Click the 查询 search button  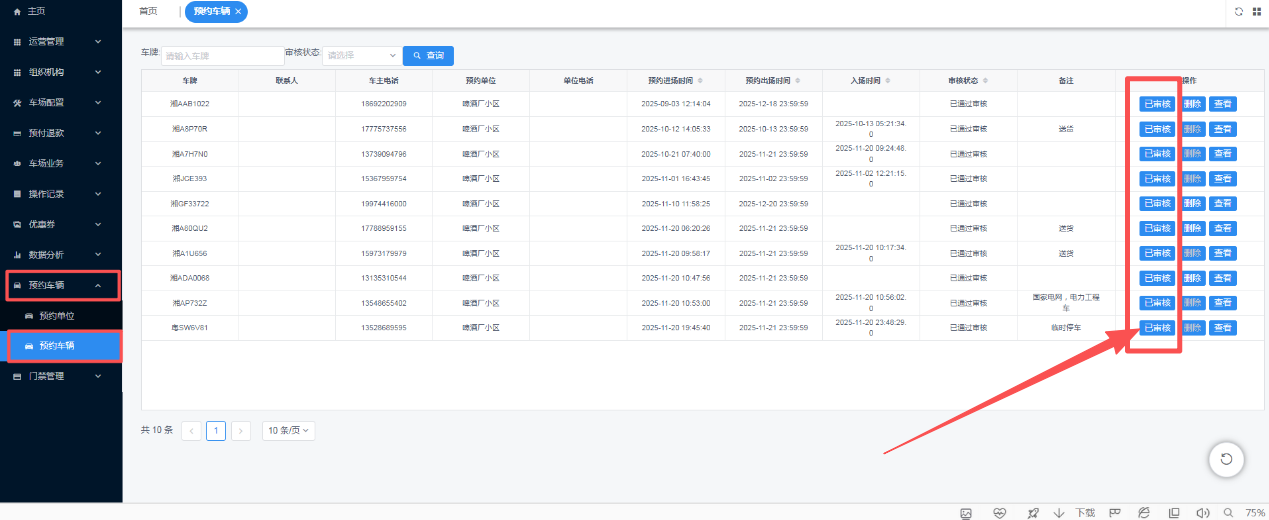click(428, 56)
